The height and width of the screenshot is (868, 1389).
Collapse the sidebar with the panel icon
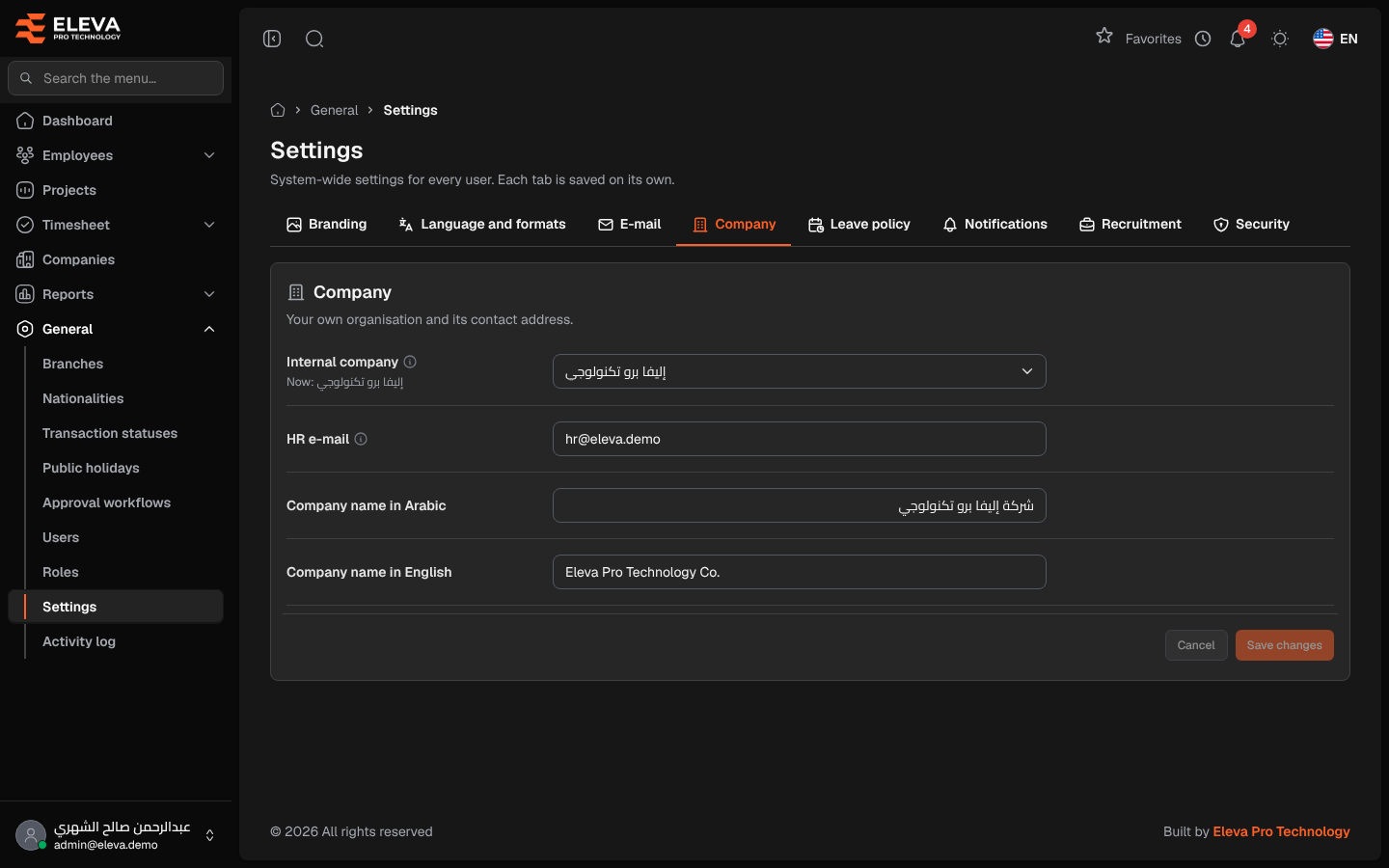[x=272, y=39]
